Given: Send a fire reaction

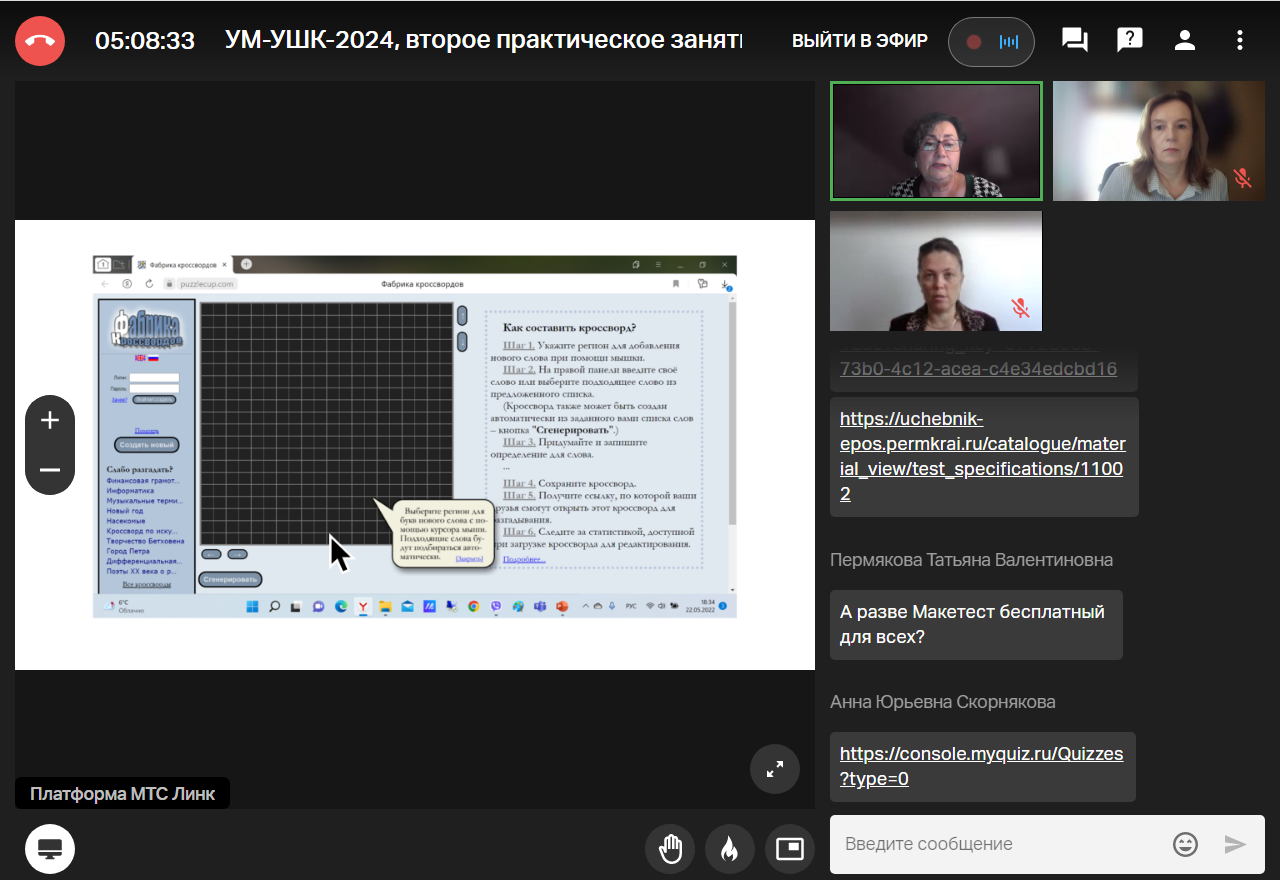Looking at the screenshot, I should 730,849.
